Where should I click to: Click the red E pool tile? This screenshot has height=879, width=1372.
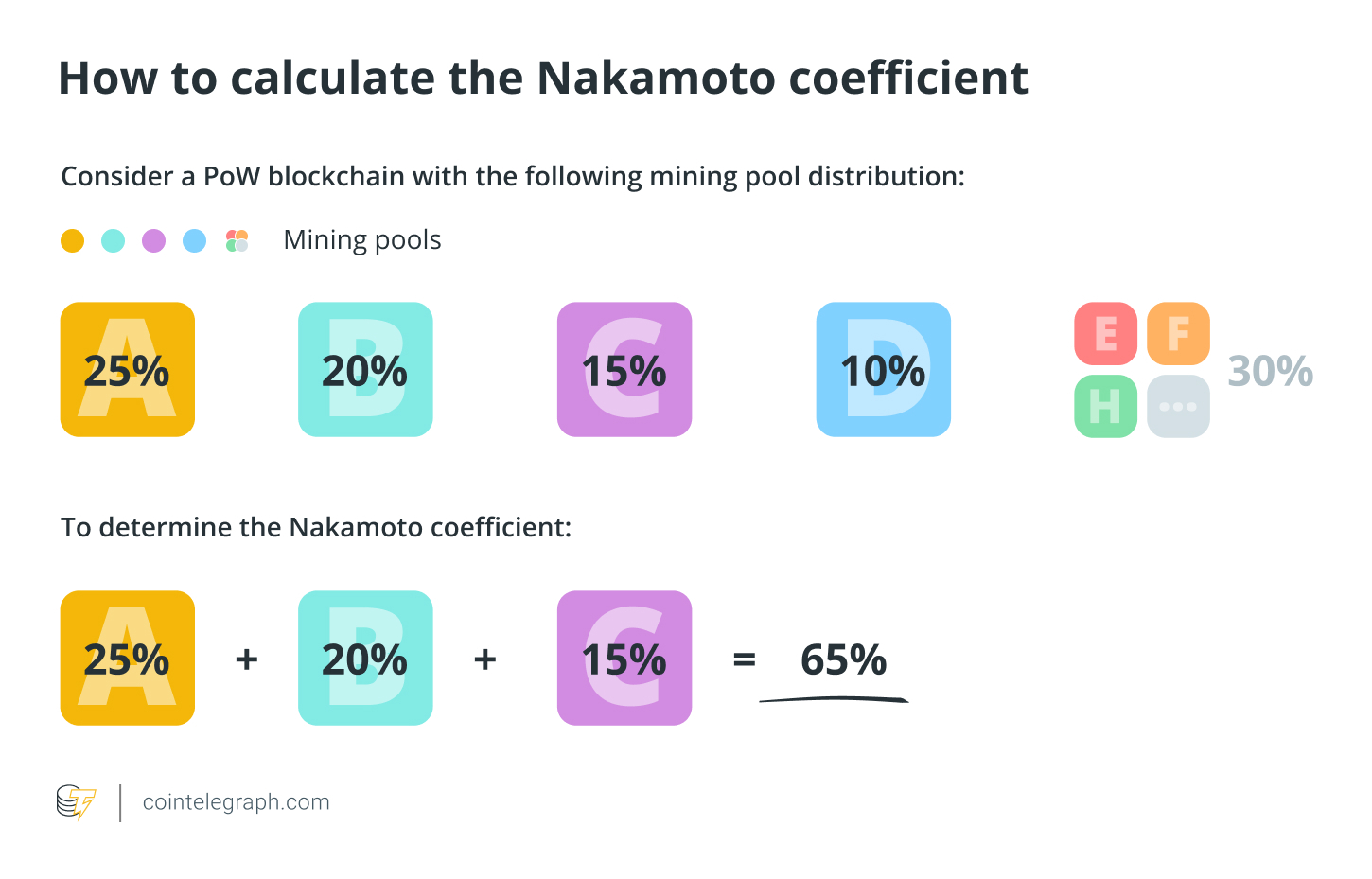1105,334
